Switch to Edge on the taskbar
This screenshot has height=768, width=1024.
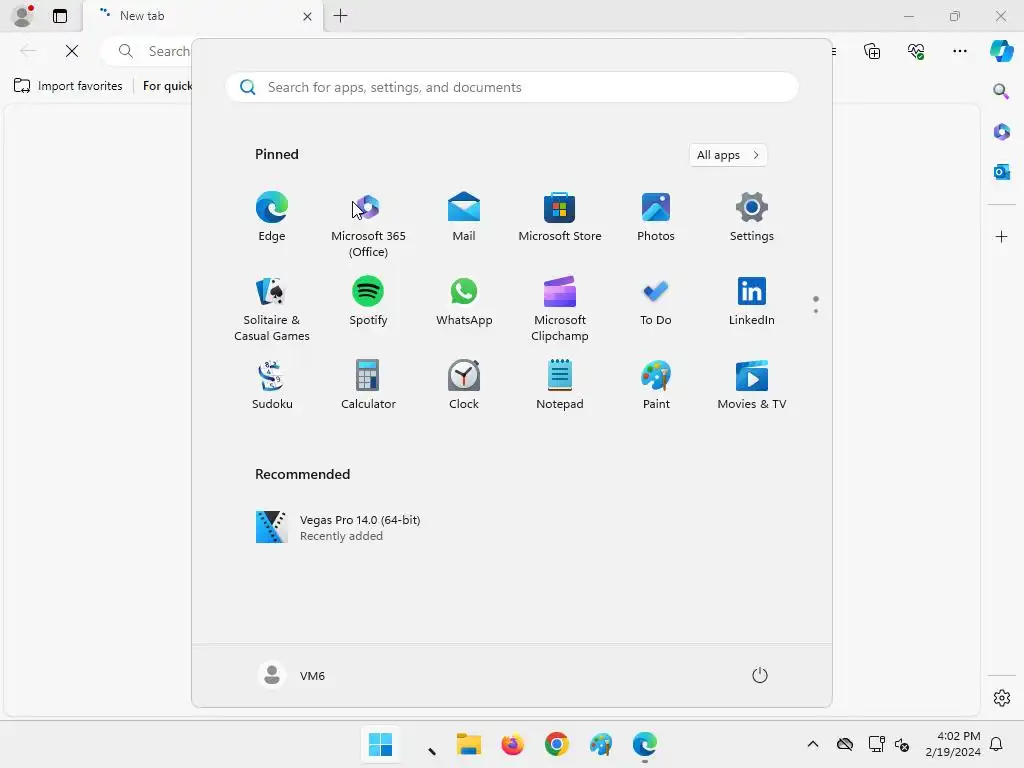[x=645, y=744]
